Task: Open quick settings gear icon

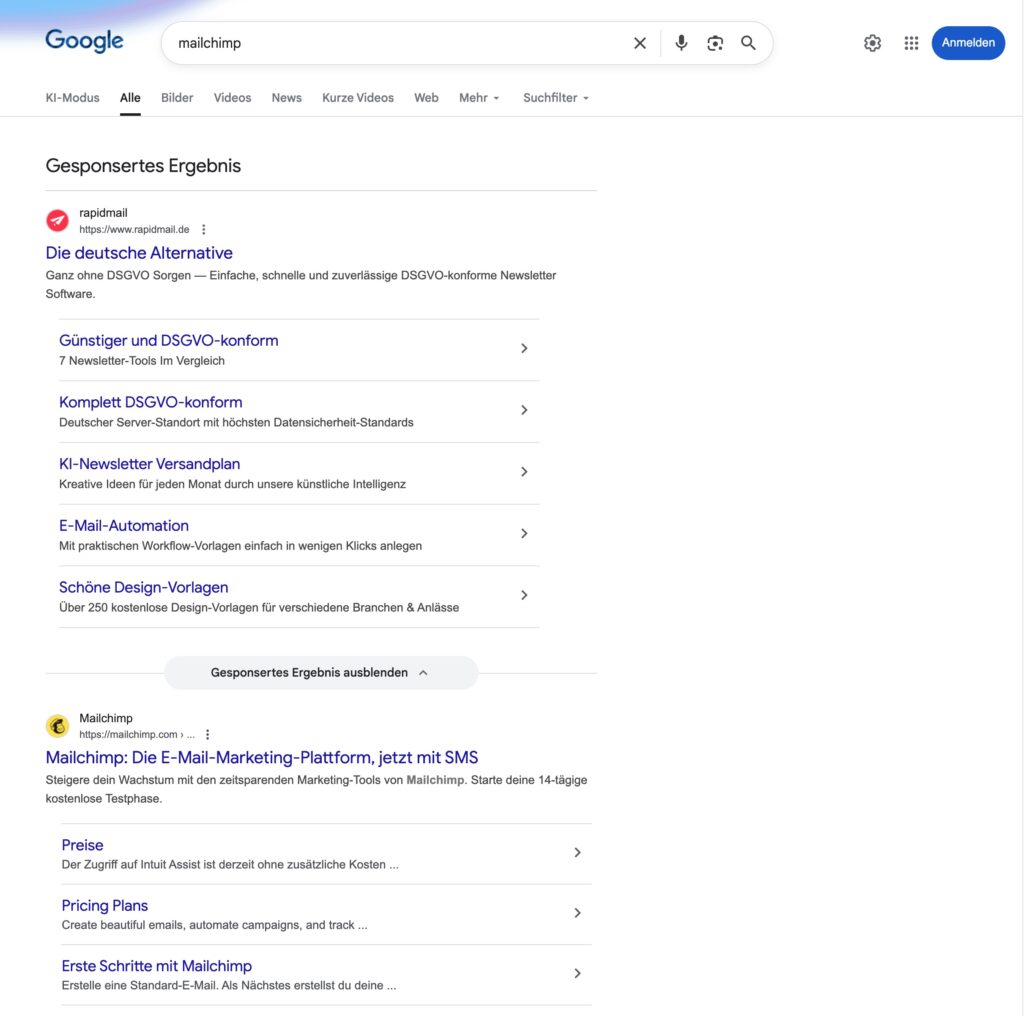Action: click(872, 43)
